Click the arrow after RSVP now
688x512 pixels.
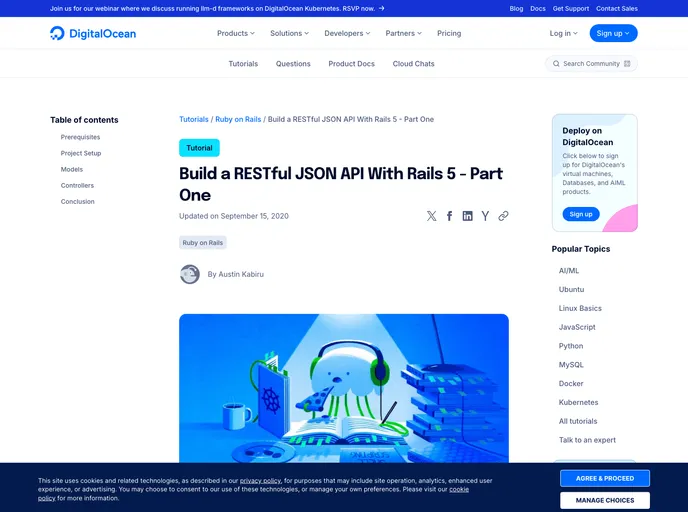tap(382, 8)
